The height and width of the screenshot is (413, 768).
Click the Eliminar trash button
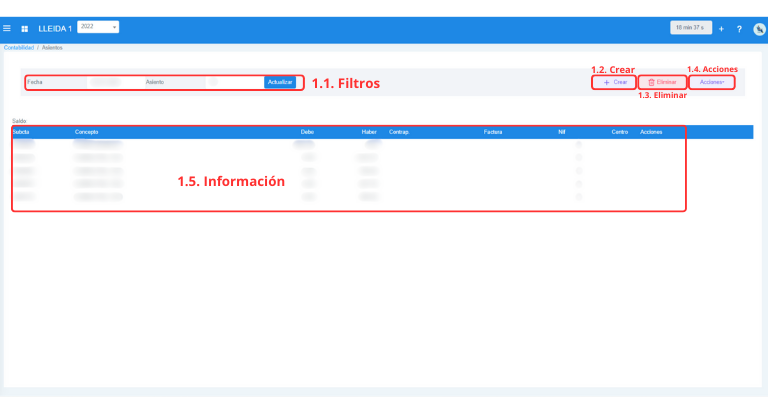[663, 82]
